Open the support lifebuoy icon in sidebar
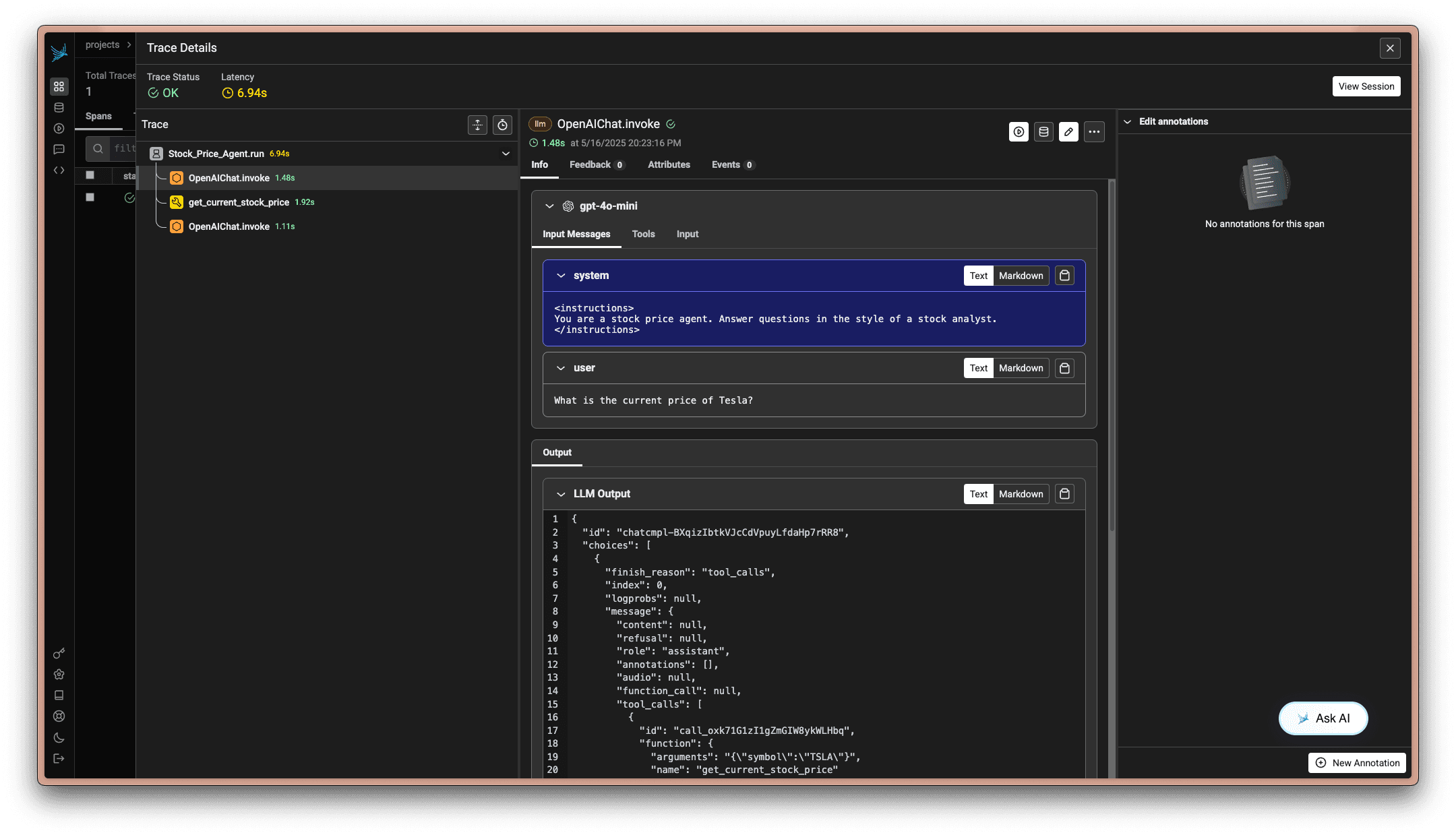 (59, 716)
